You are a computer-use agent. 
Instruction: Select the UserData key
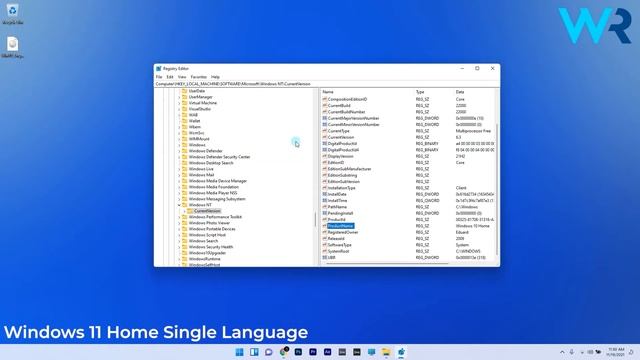[197, 91]
